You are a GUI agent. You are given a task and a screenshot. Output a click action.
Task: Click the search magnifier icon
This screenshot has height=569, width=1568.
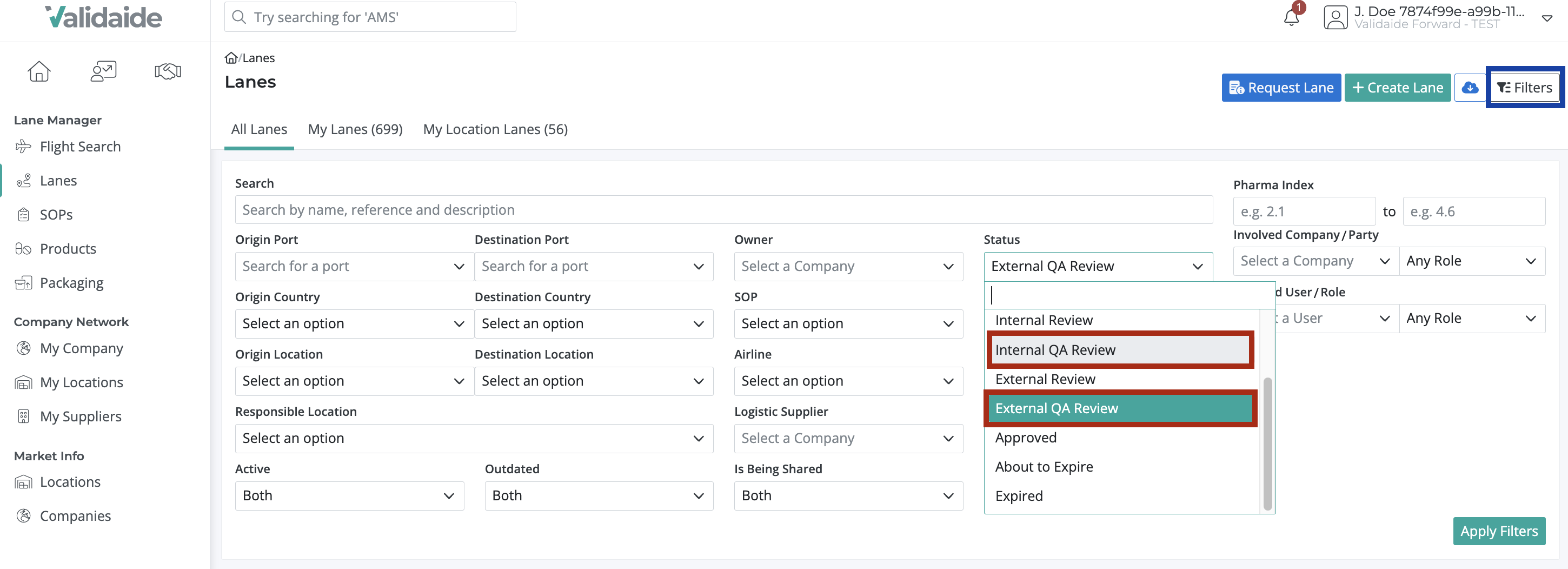pos(239,17)
